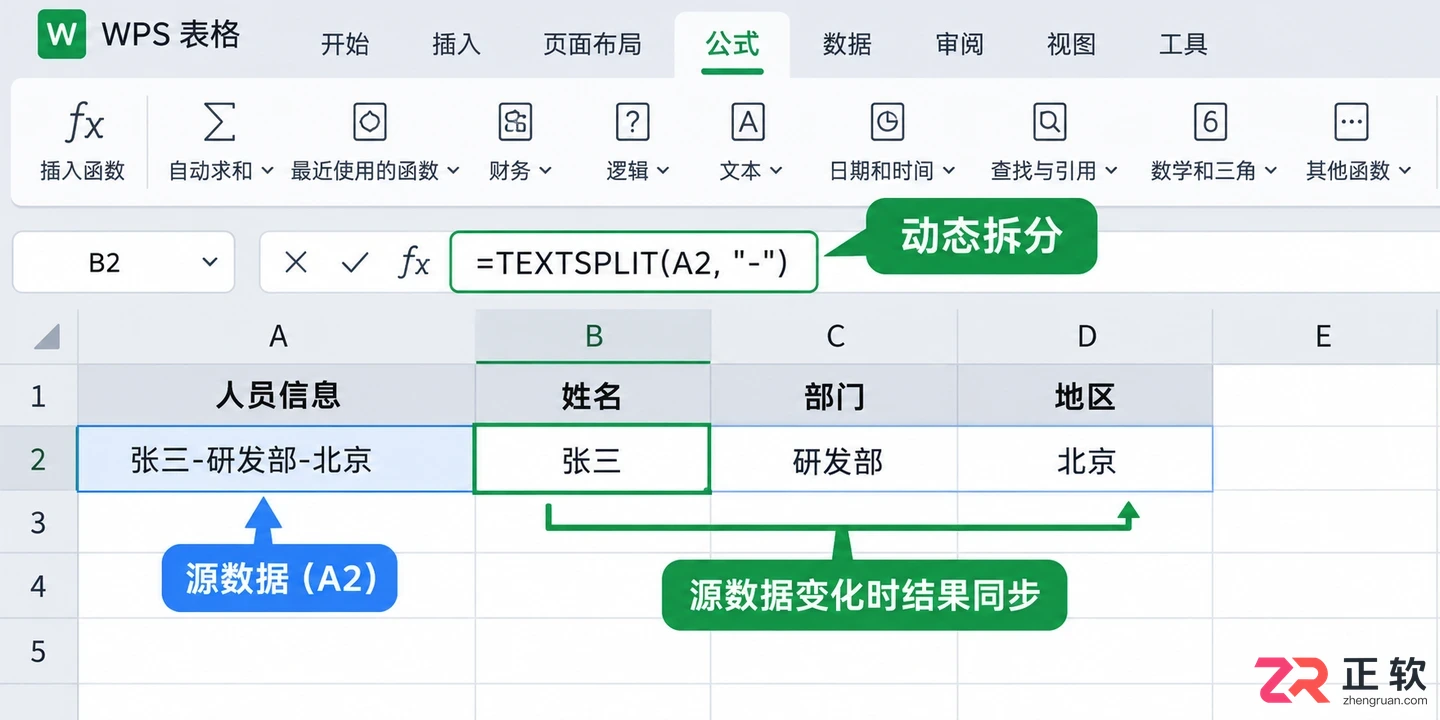Expand the 文本 dropdown arrow

[x=776, y=171]
